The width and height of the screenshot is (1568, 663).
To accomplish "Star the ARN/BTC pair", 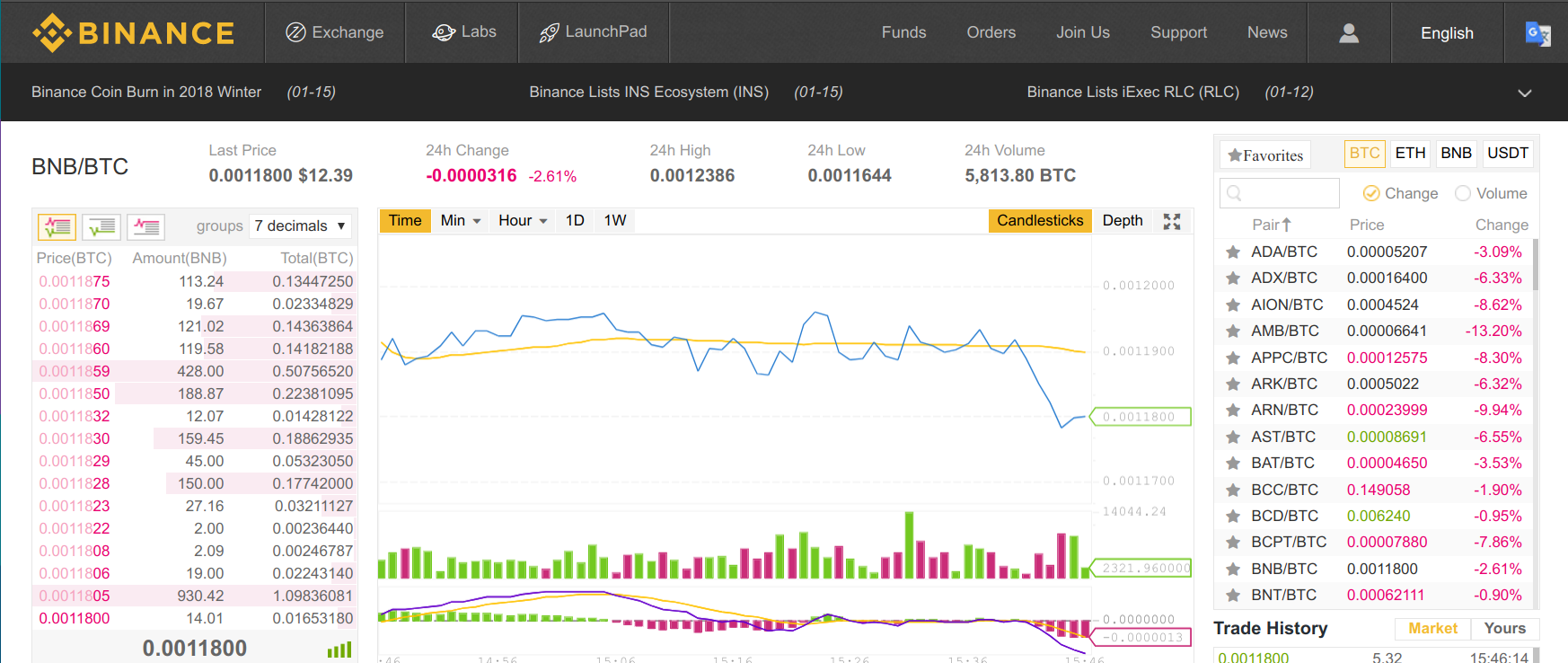I will pos(1233,411).
